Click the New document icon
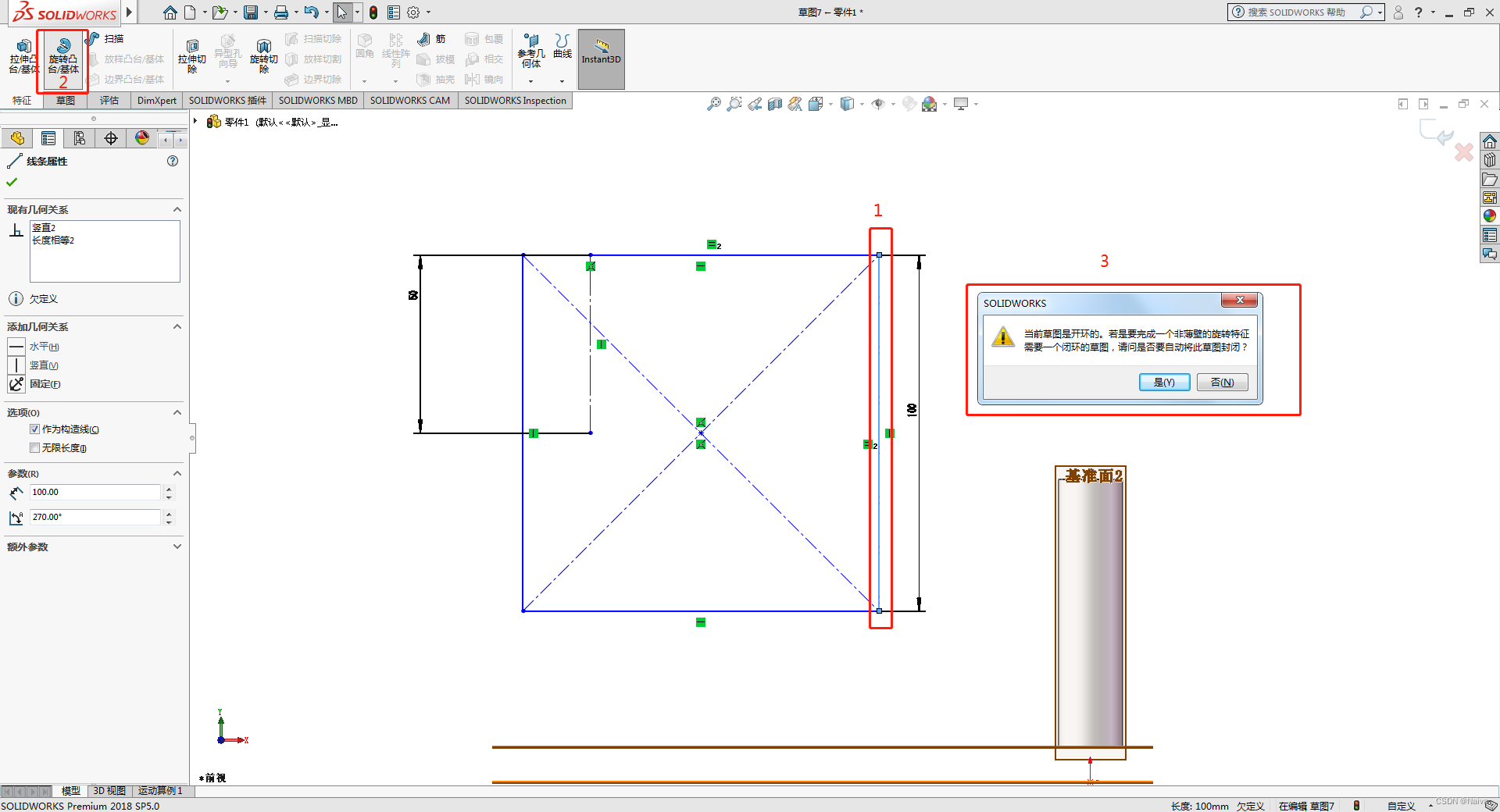 coord(190,12)
